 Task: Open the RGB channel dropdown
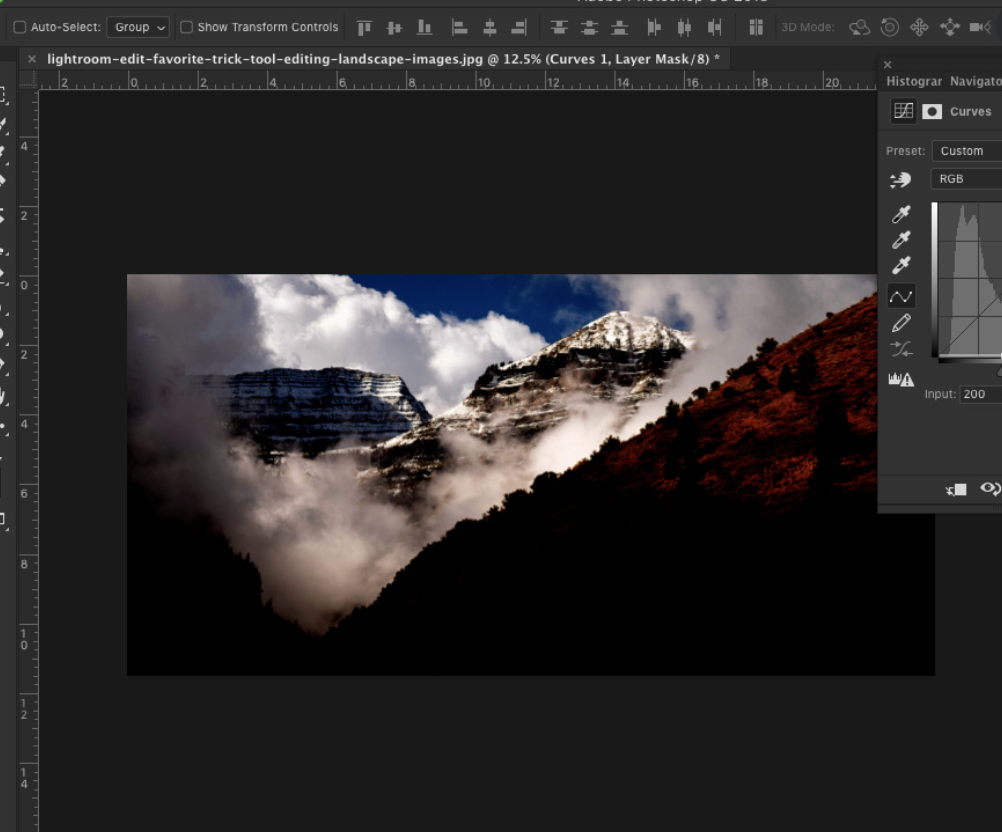tap(967, 179)
